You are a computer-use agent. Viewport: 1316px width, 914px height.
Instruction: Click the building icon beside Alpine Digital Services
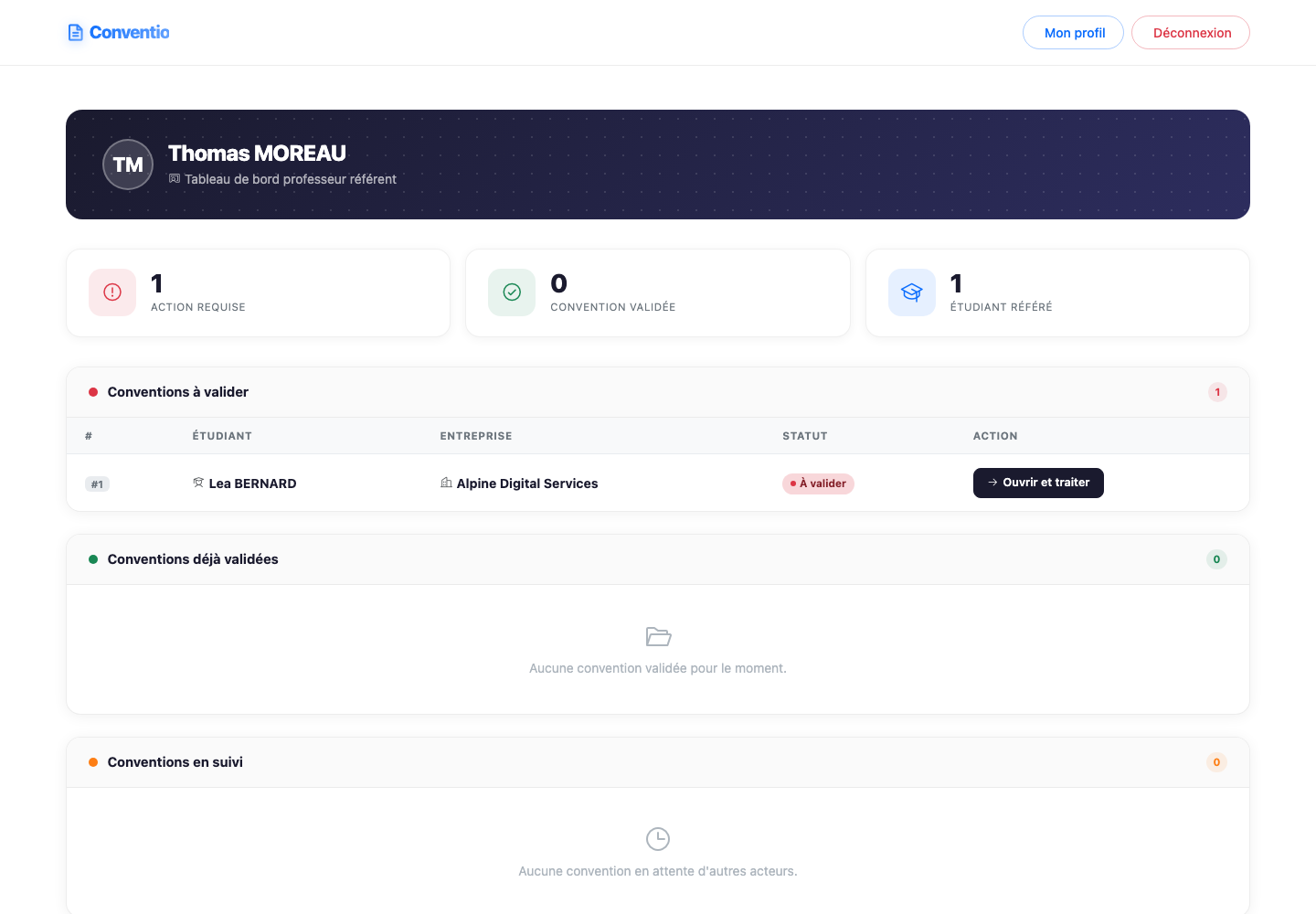tap(446, 483)
